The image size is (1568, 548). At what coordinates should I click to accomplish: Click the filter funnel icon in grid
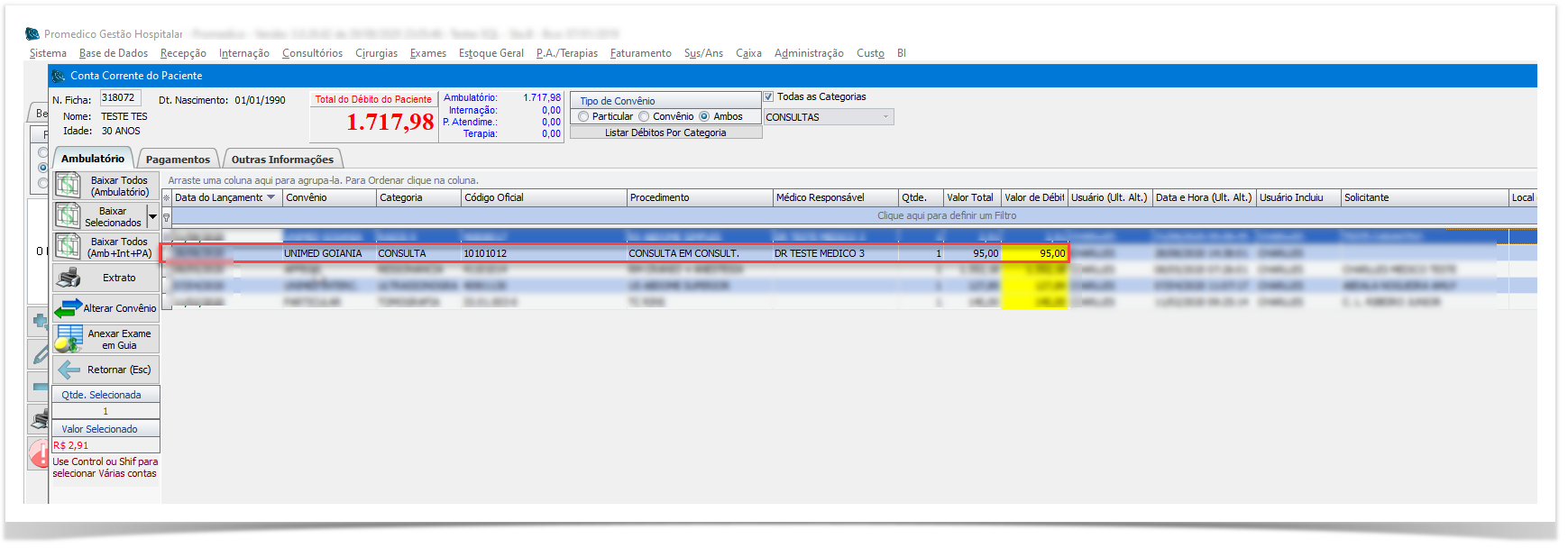pyautogui.click(x=166, y=217)
